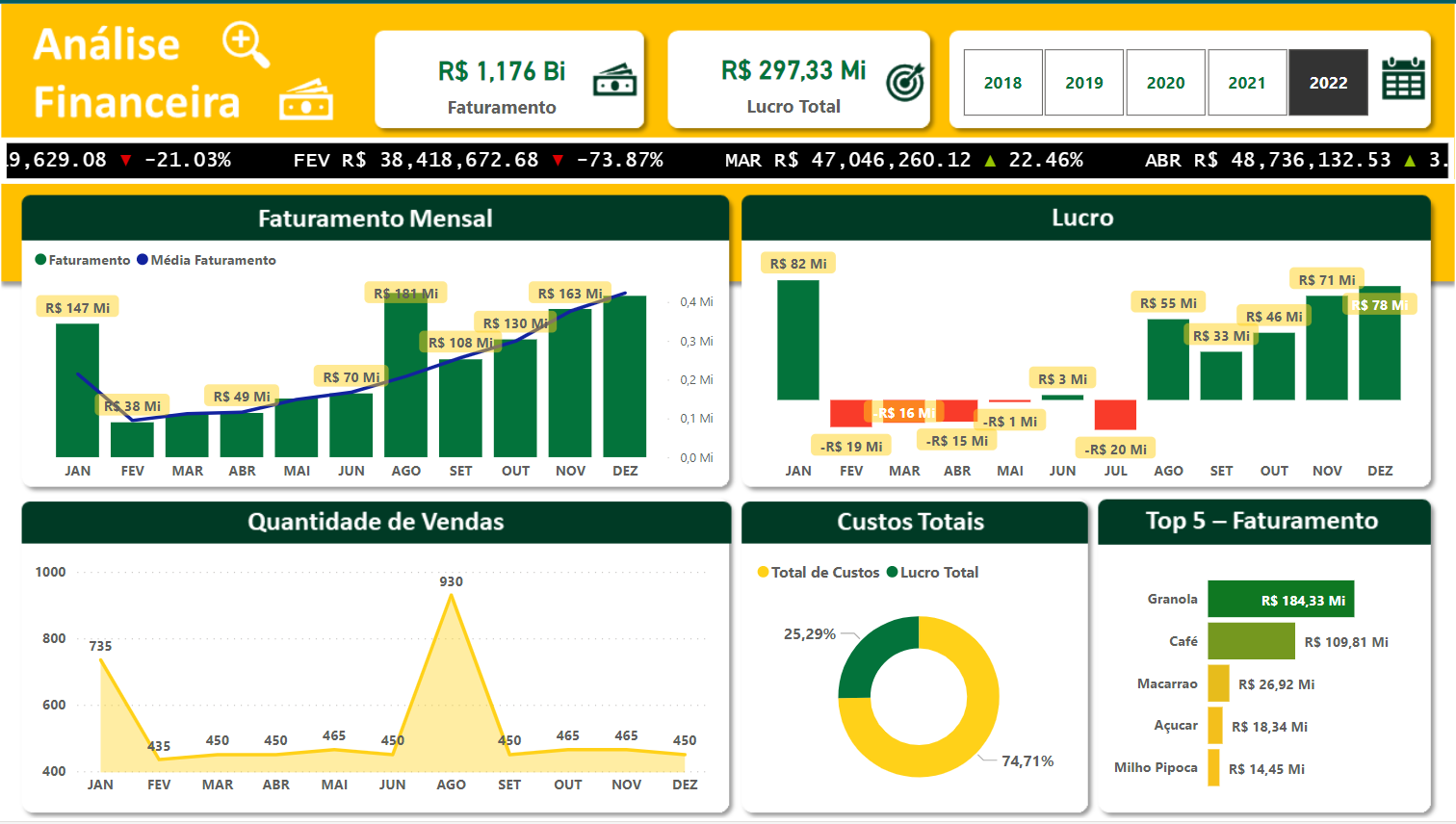Click the JAN bar in Faturamento Mensal
Viewport: 1456px width, 824px height.
[77, 390]
